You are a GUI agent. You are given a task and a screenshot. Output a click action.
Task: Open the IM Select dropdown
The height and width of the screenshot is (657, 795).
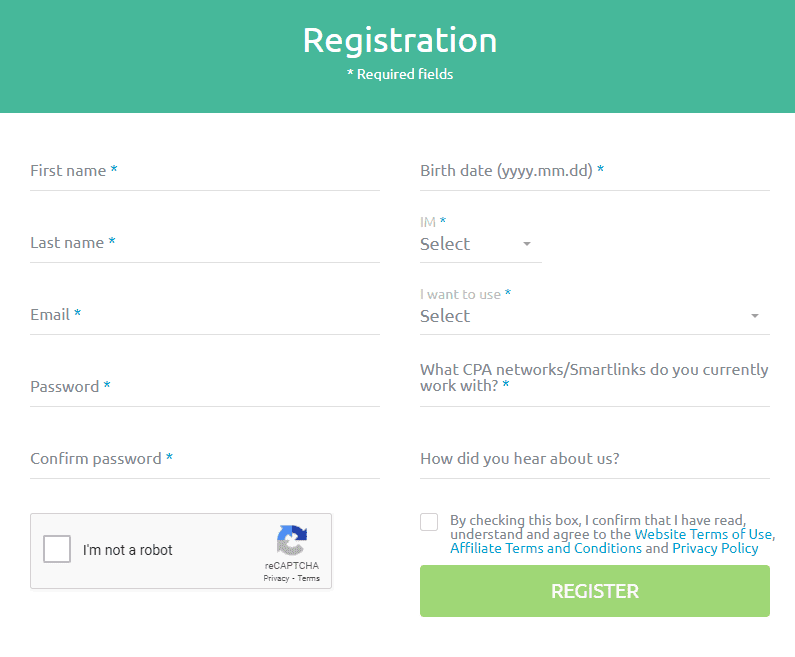tap(481, 244)
